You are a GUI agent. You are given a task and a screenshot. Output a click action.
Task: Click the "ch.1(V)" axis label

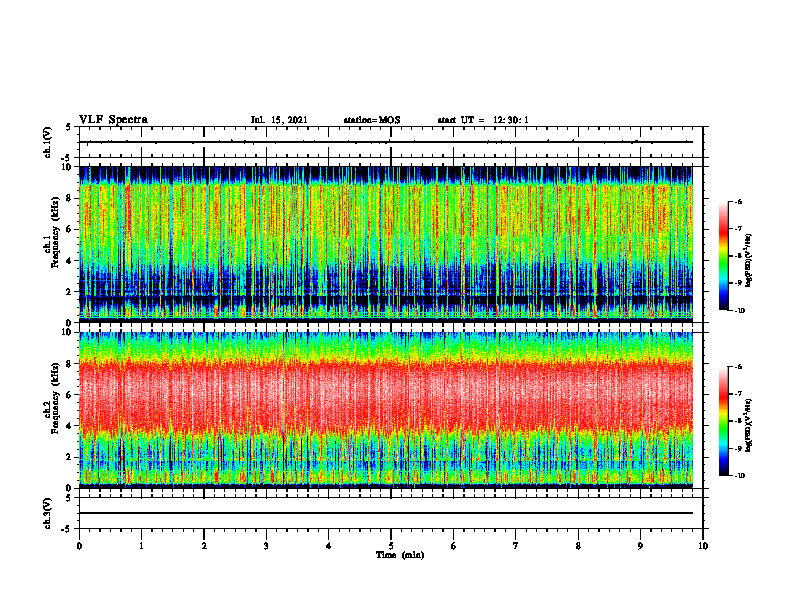click(47, 142)
